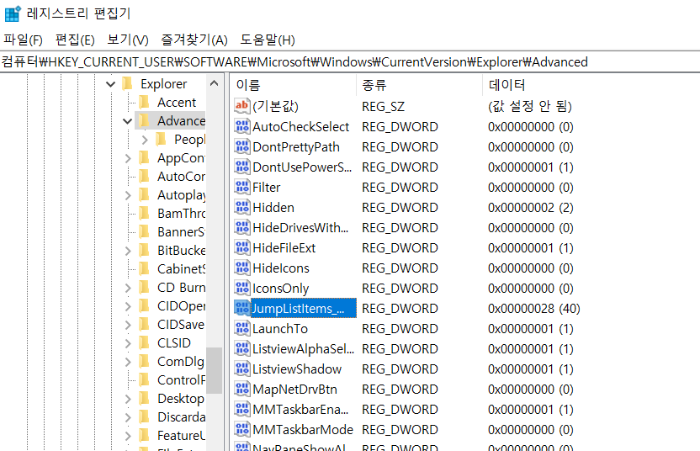The width and height of the screenshot is (700, 451).
Task: Select the DontUsePowerS... value name
Action: [302, 167]
